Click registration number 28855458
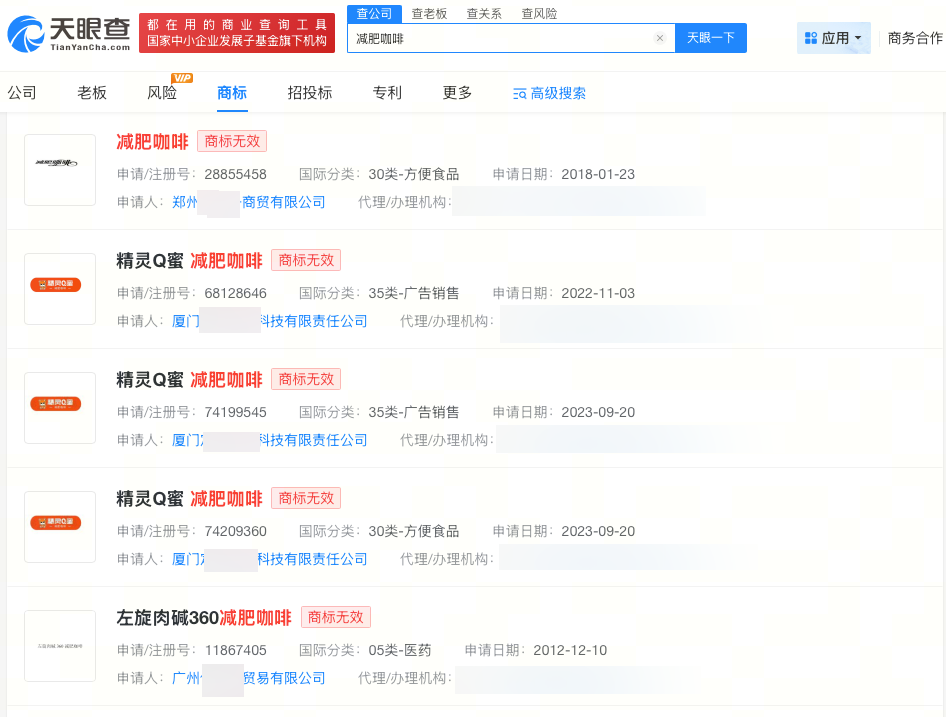This screenshot has height=717, width=946. pyautogui.click(x=235, y=174)
